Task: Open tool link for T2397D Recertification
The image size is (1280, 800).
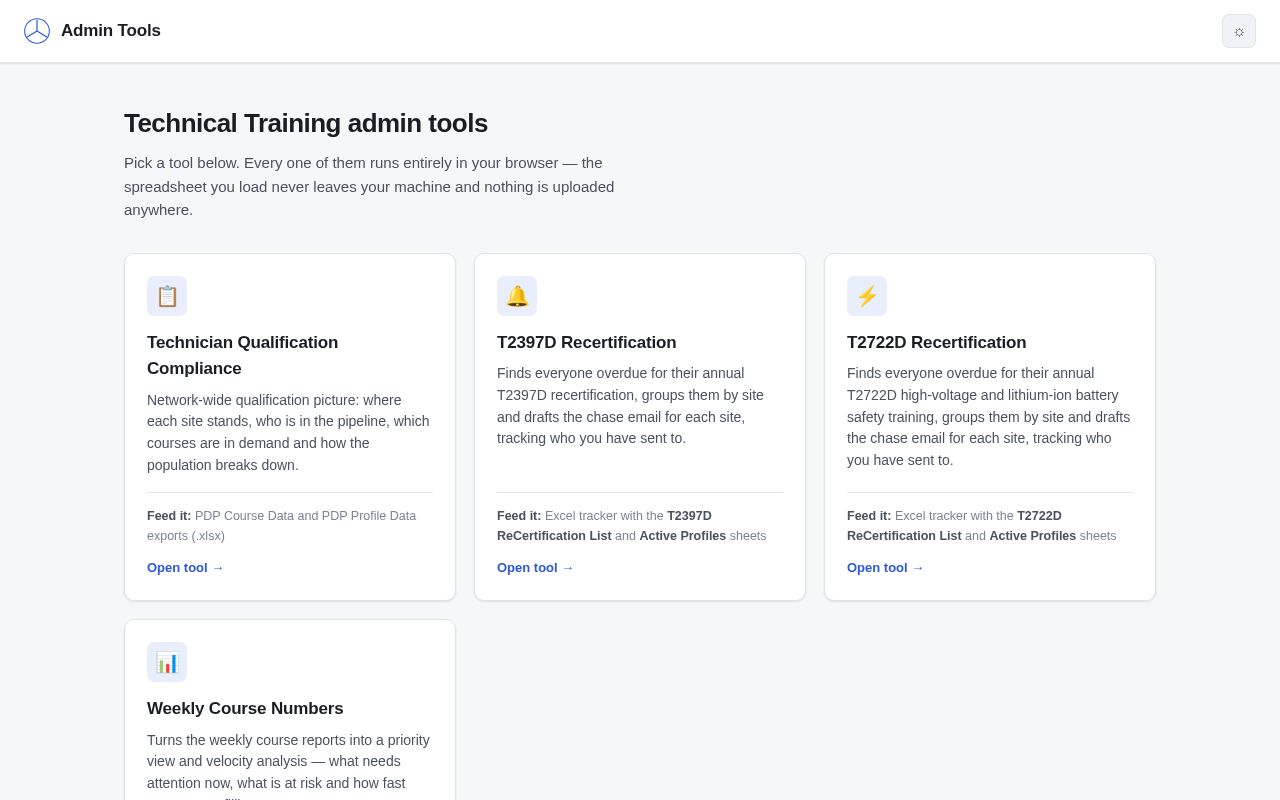Action: (x=535, y=568)
